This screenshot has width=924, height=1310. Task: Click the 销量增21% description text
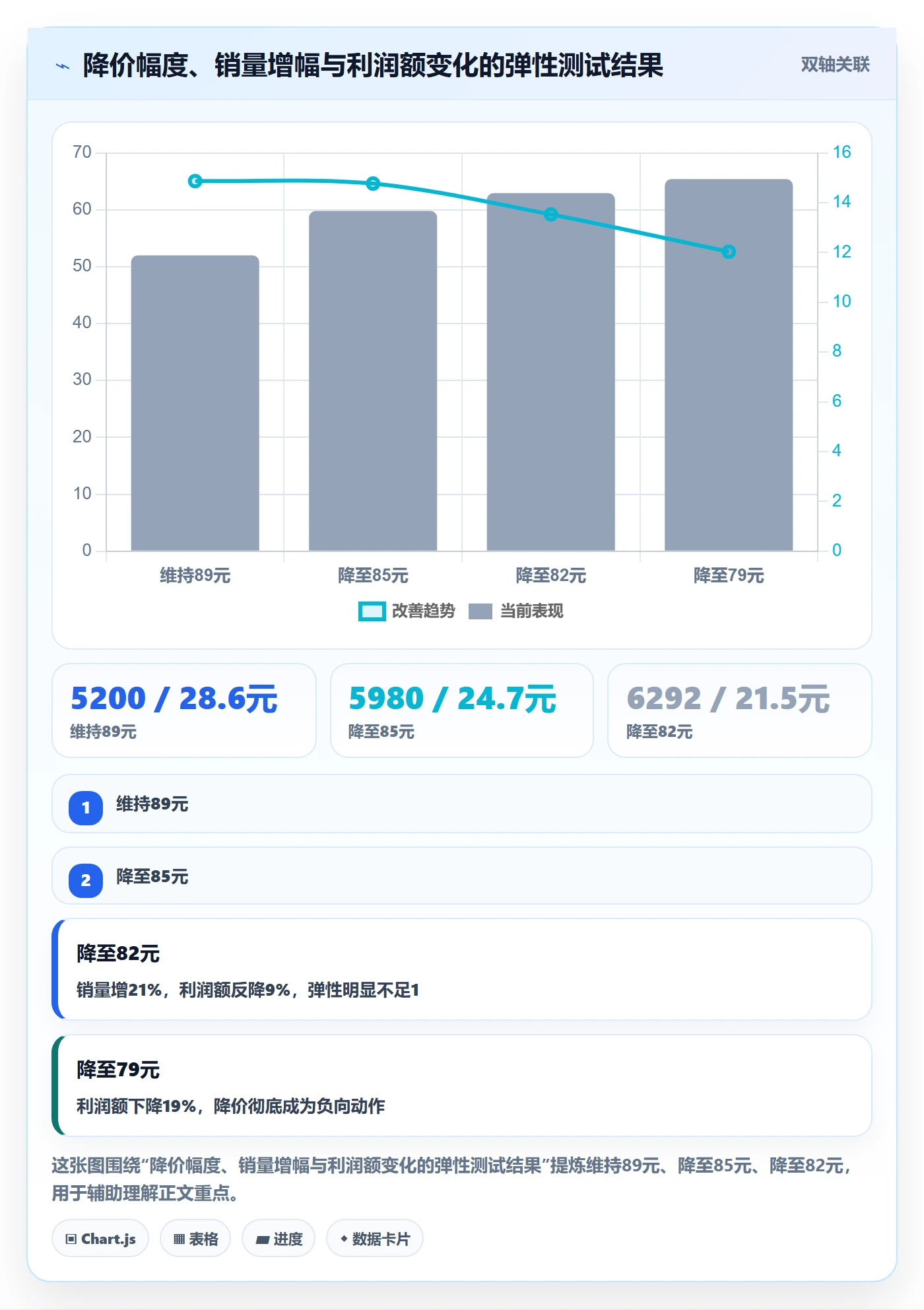point(248,990)
